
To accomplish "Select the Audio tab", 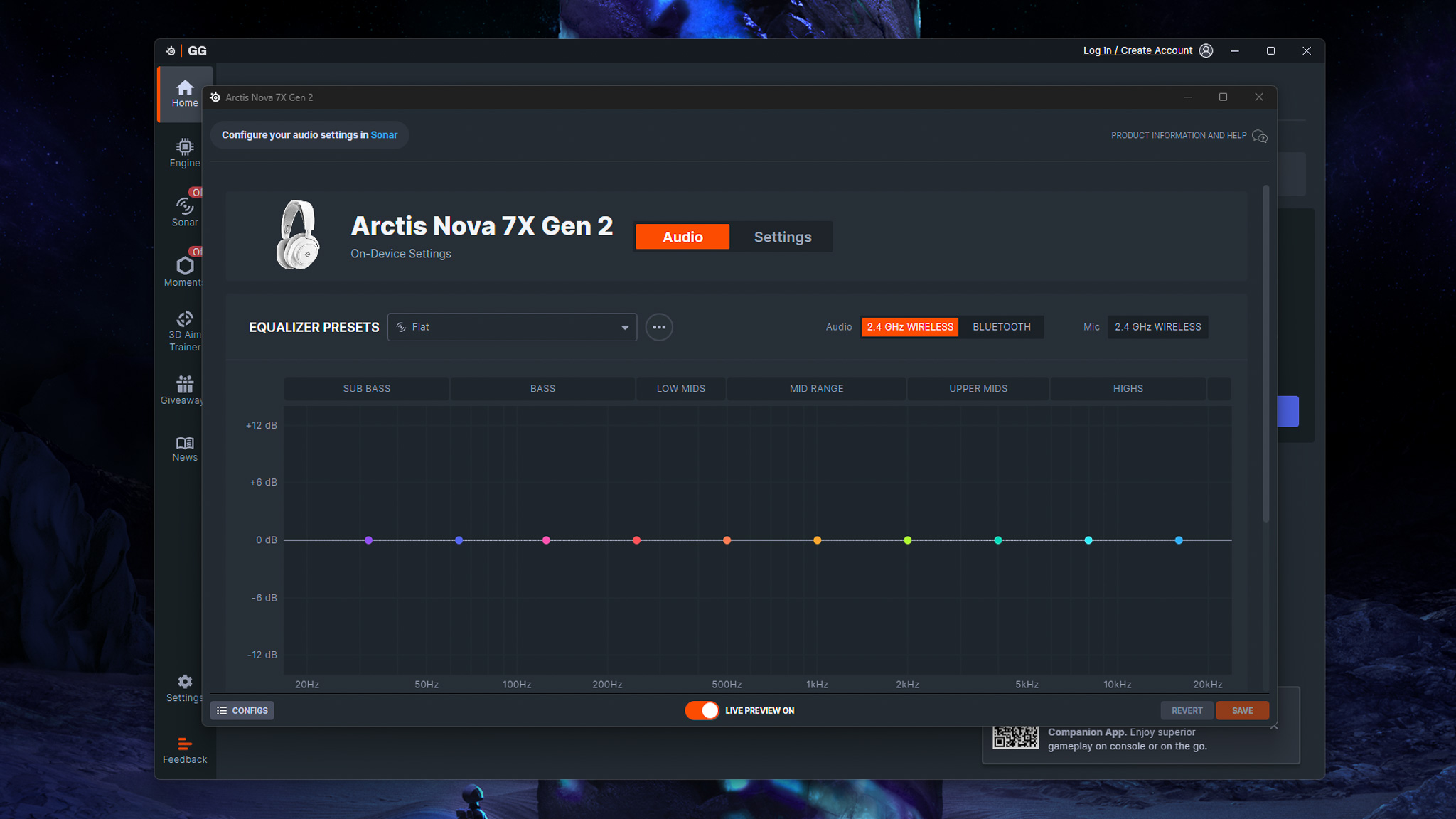I will [x=682, y=237].
